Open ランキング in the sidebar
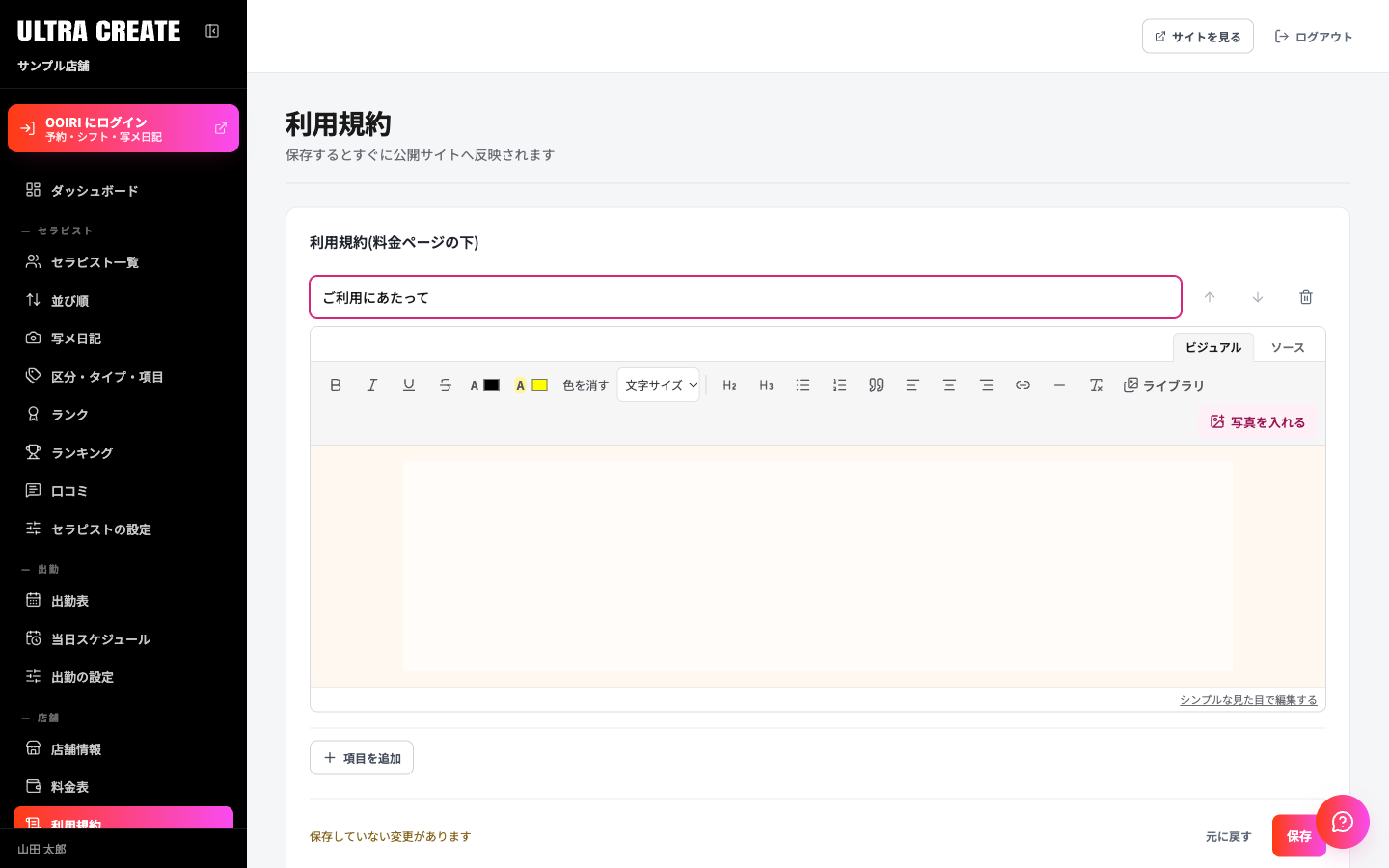 (x=123, y=452)
